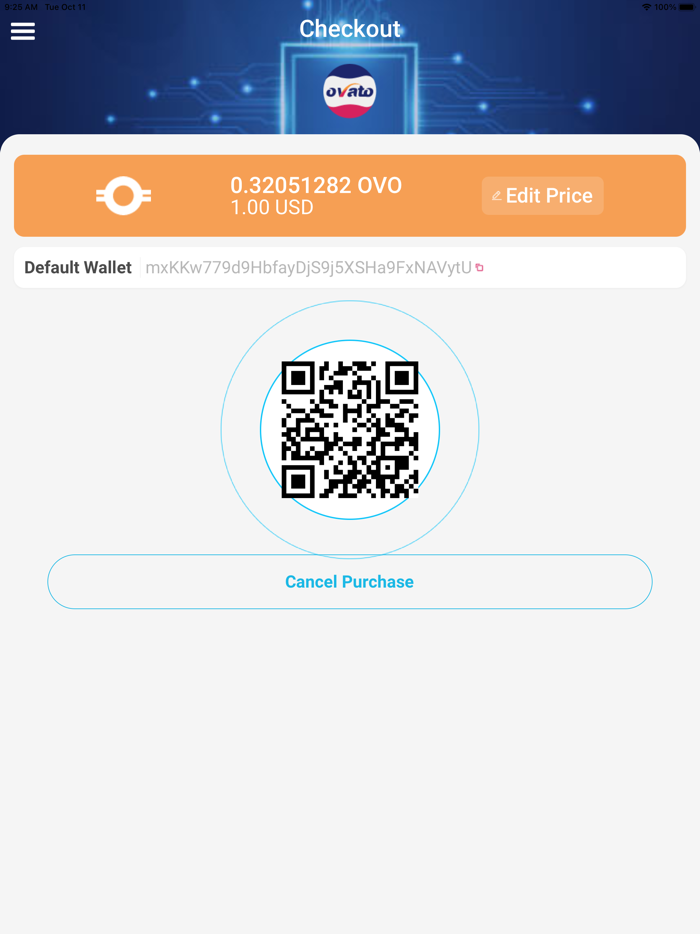Tap the battery icon in status bar
This screenshot has height=934, width=700.
pos(687,7)
